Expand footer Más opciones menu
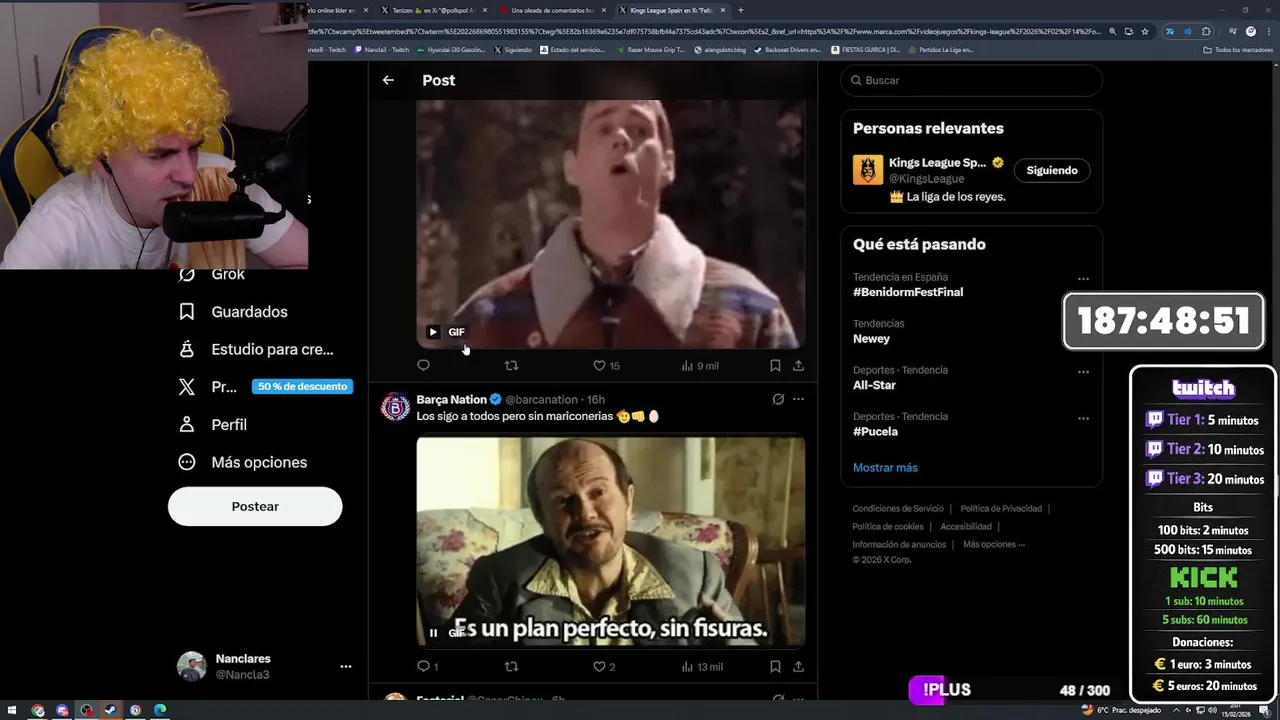This screenshot has height=720, width=1280. pos(994,544)
